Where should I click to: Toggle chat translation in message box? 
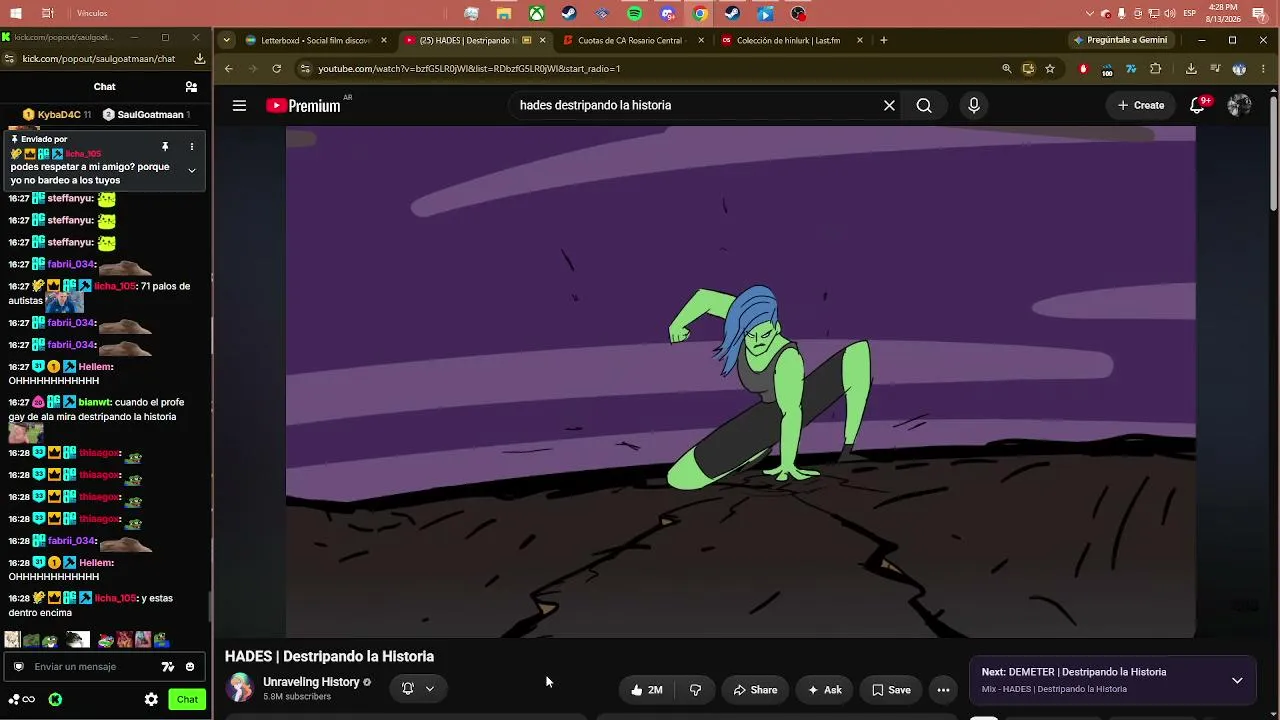(x=168, y=667)
